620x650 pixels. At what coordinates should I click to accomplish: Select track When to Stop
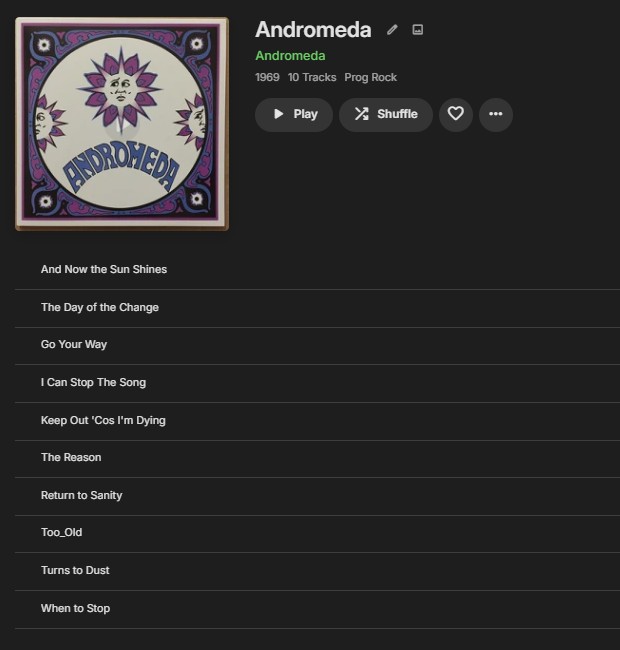pyautogui.click(x=317, y=609)
